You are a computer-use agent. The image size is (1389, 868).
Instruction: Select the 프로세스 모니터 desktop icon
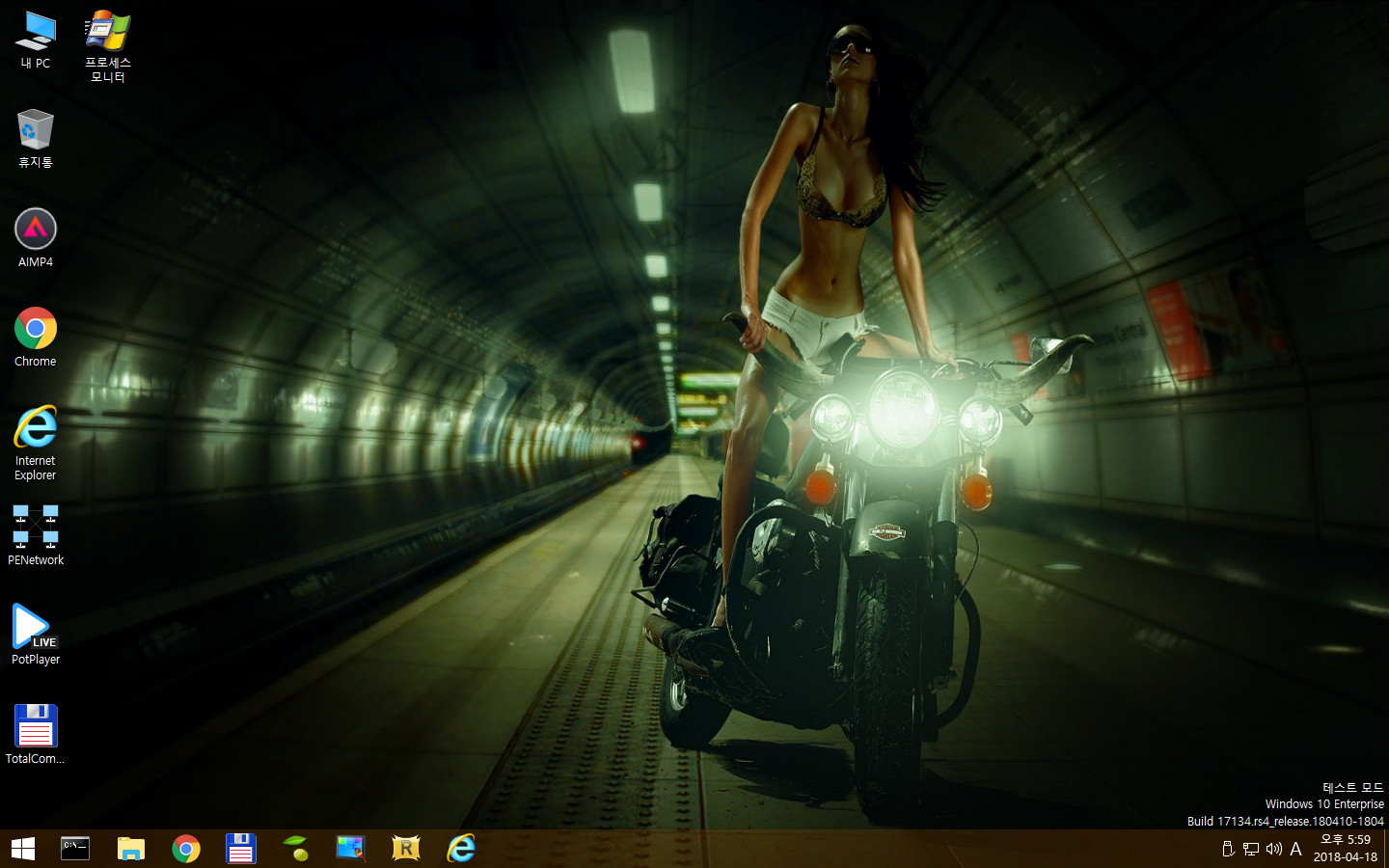(x=108, y=46)
